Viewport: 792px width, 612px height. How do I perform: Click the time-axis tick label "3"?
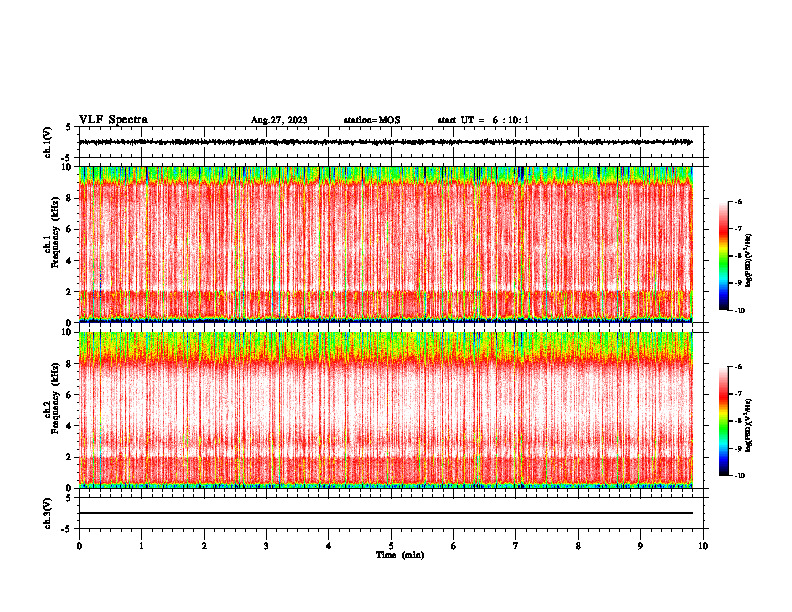(x=266, y=546)
